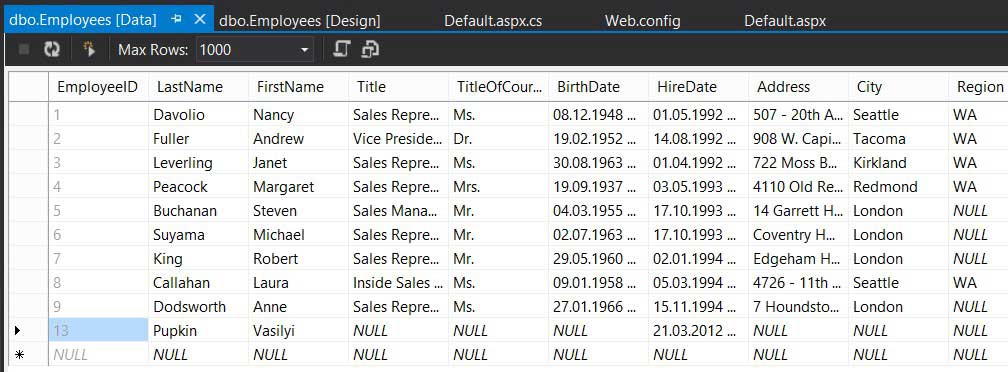The width and height of the screenshot is (1008, 372).
Task: Click the King last name cell
Action: (199, 259)
